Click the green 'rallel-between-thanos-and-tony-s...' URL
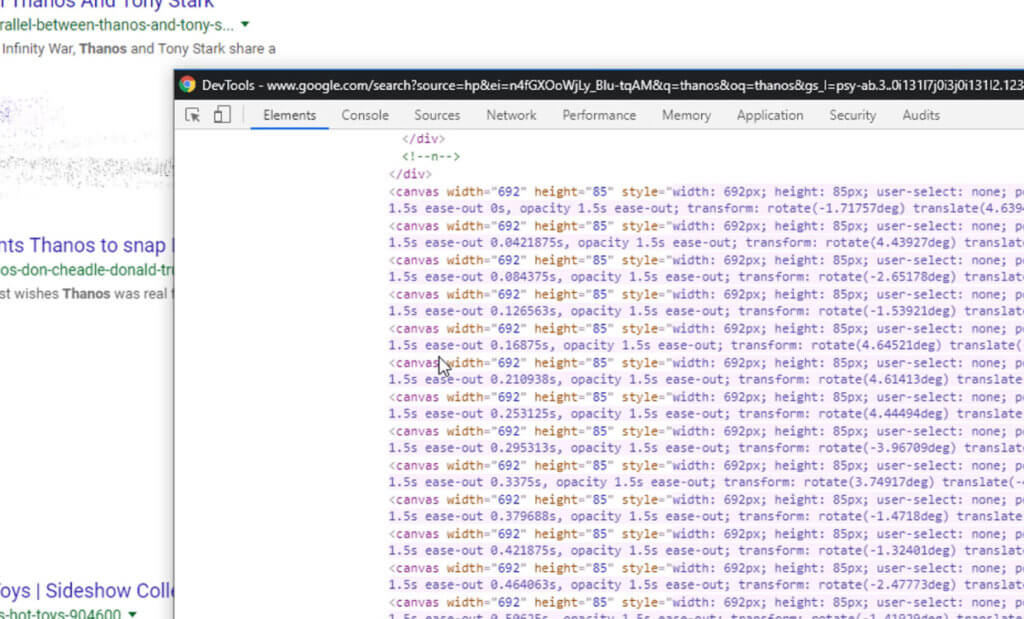 (x=117, y=25)
